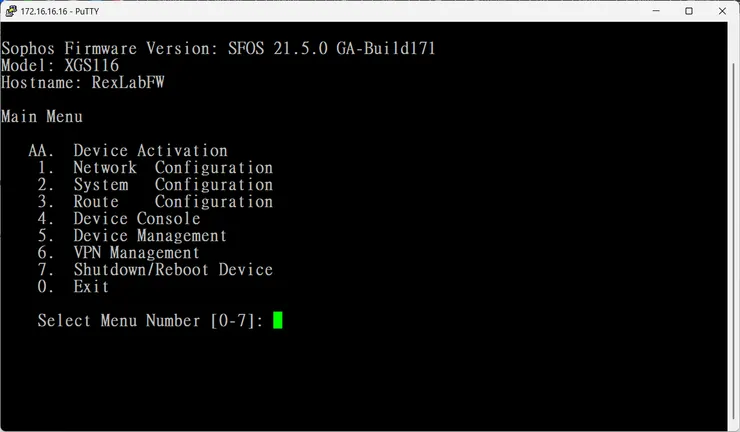Click the Main Menu heading text
The image size is (740, 432).
pos(42,117)
